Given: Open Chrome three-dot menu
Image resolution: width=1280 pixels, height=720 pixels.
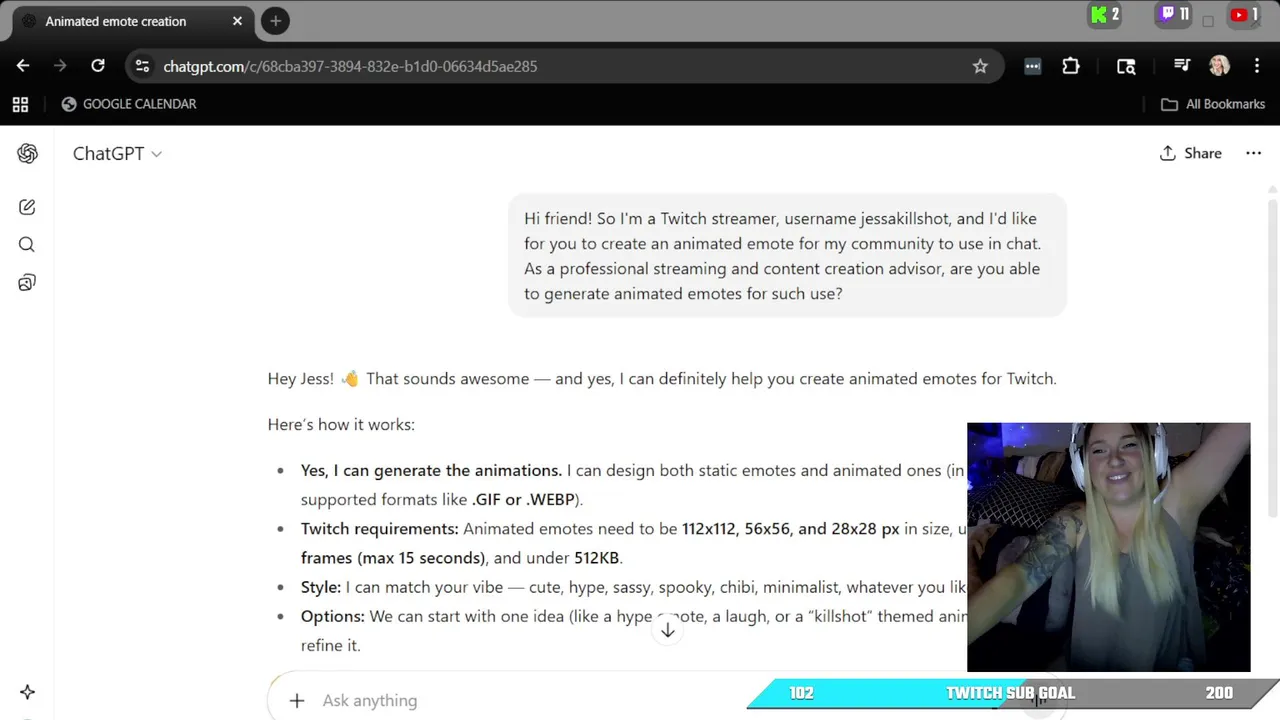Looking at the screenshot, I should tap(1257, 66).
